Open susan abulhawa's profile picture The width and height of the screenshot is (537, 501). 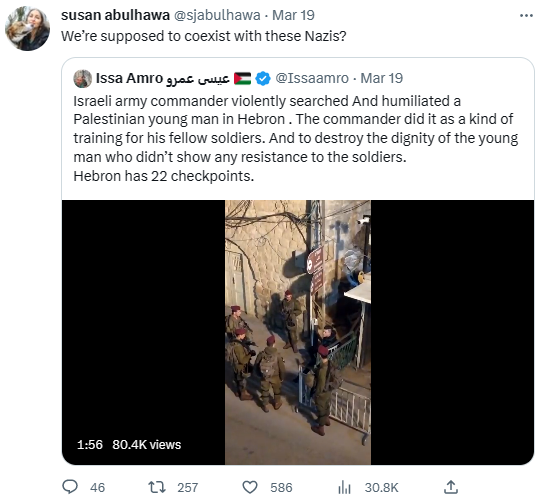click(x=27, y=29)
